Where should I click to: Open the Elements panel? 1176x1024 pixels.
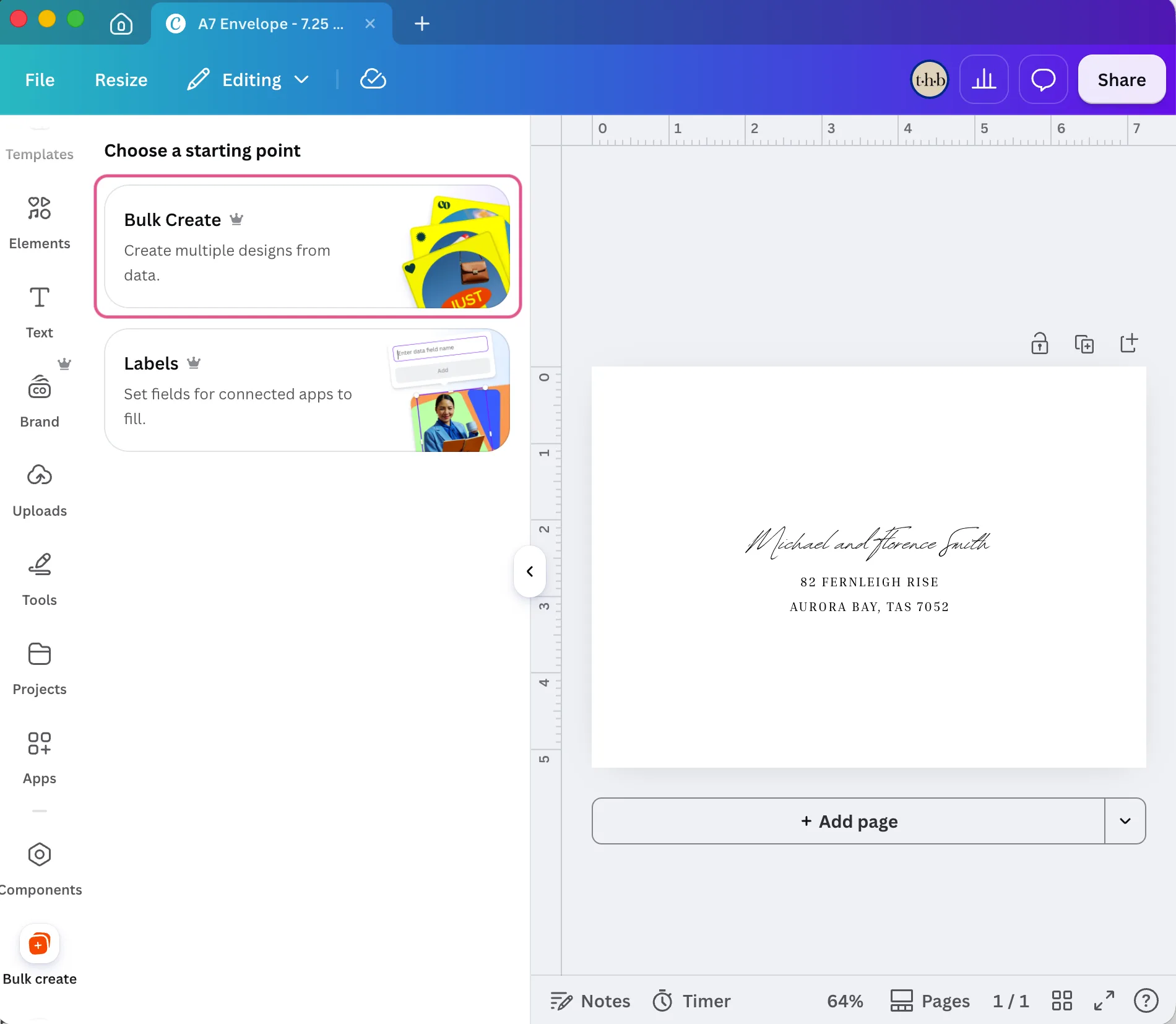point(40,223)
